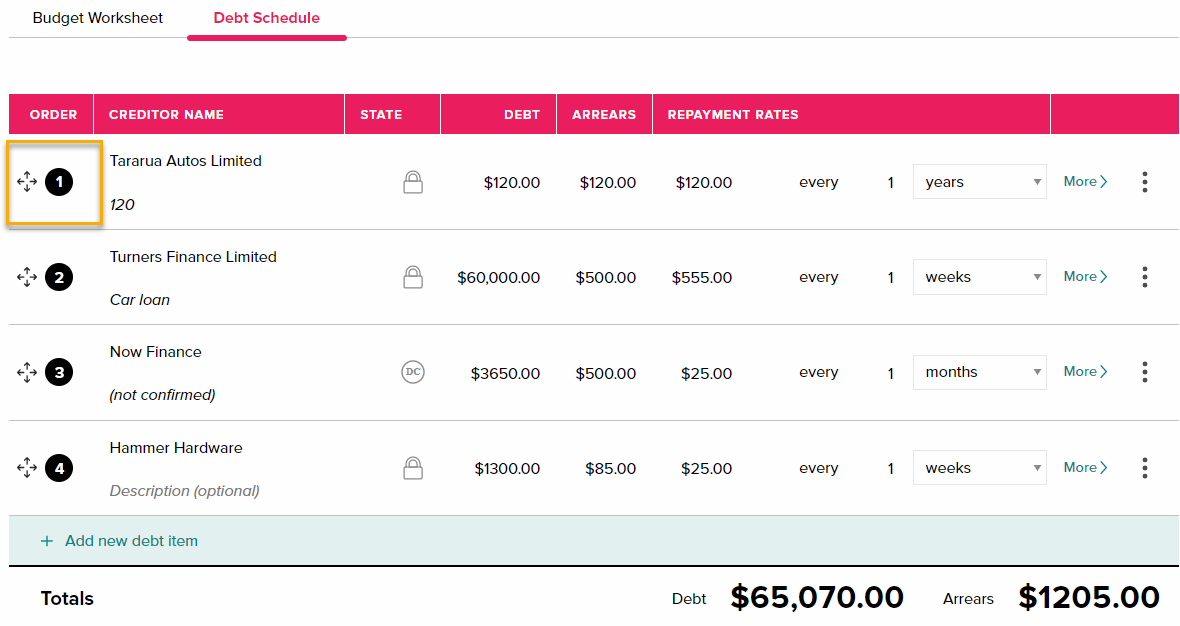Click the move handle for Turners Finance Limited
1180x626 pixels.
coord(27,277)
